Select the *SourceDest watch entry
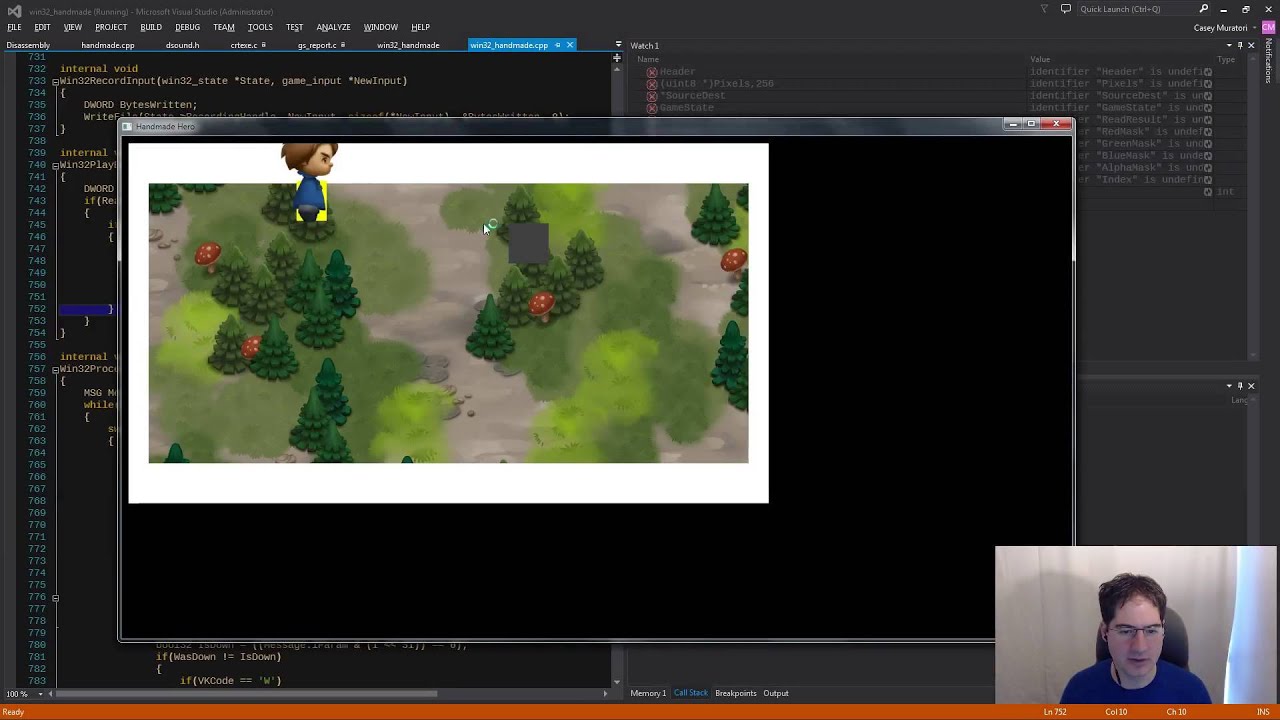The width and height of the screenshot is (1280, 720). point(693,96)
